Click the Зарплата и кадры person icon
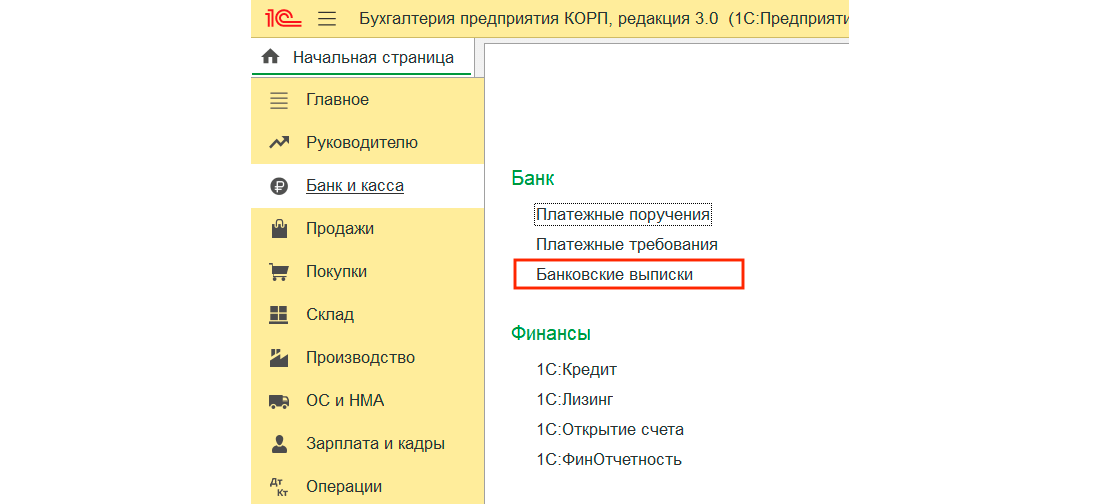Image resolution: width=1100 pixels, height=504 pixels. tap(279, 444)
